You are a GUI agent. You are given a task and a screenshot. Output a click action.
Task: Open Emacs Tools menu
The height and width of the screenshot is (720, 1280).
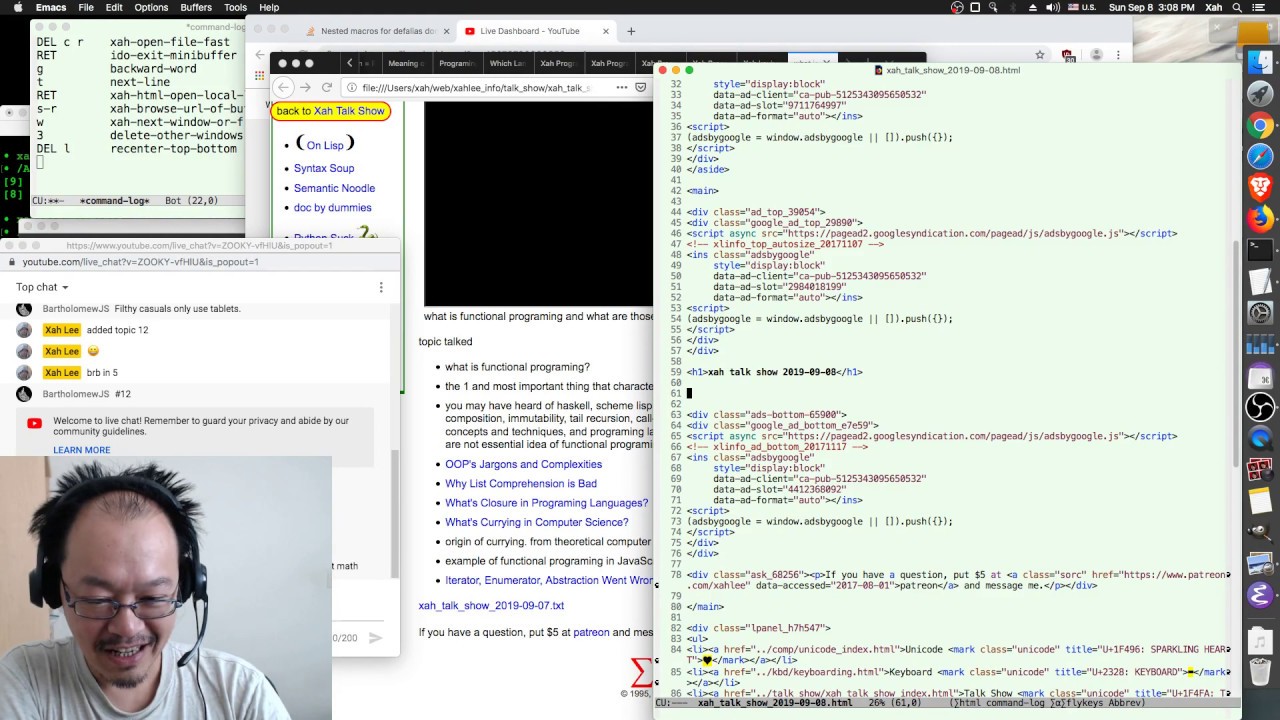(x=235, y=8)
